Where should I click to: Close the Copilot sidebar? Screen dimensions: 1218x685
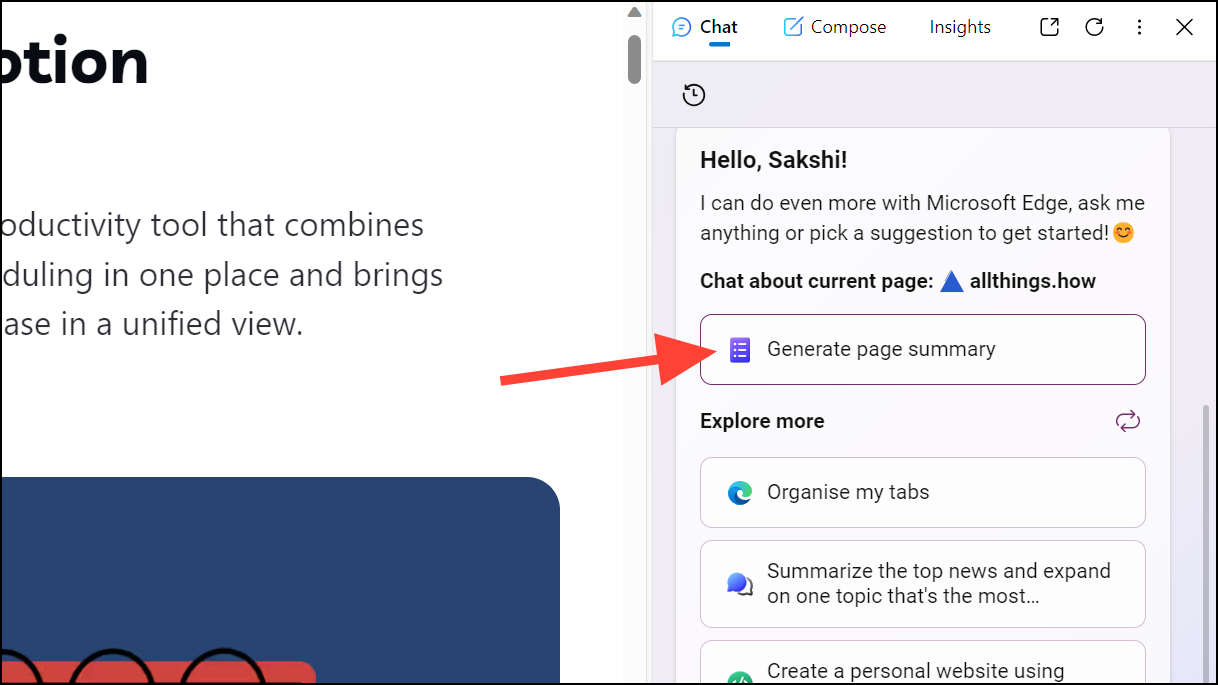1184,27
